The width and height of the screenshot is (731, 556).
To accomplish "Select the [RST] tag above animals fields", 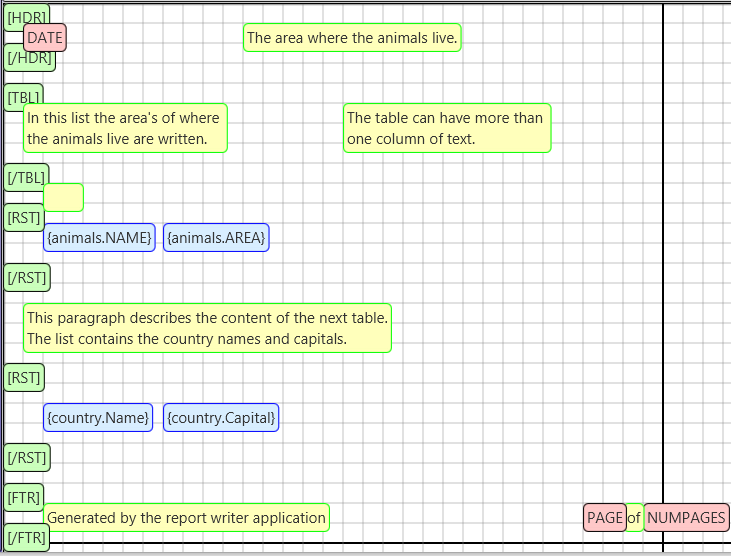I will coord(23,218).
